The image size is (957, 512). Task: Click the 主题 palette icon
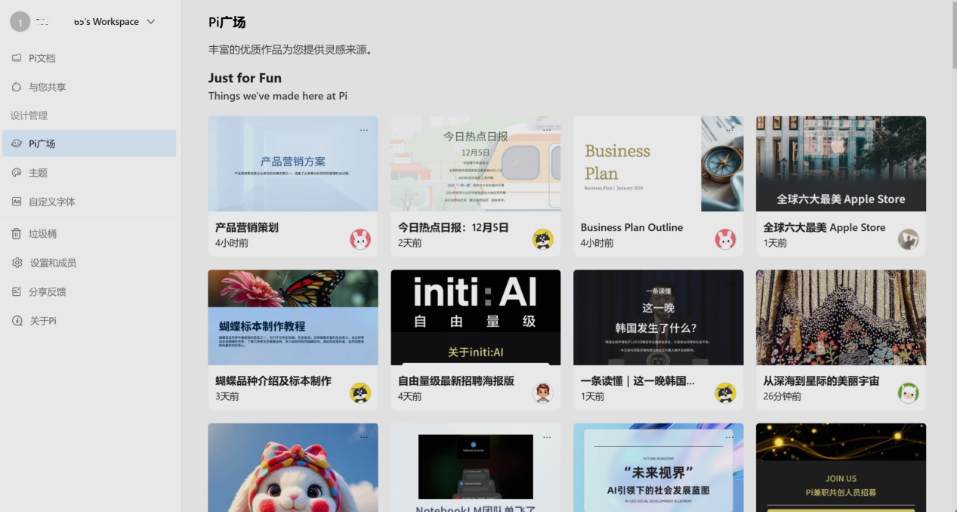(x=16, y=173)
